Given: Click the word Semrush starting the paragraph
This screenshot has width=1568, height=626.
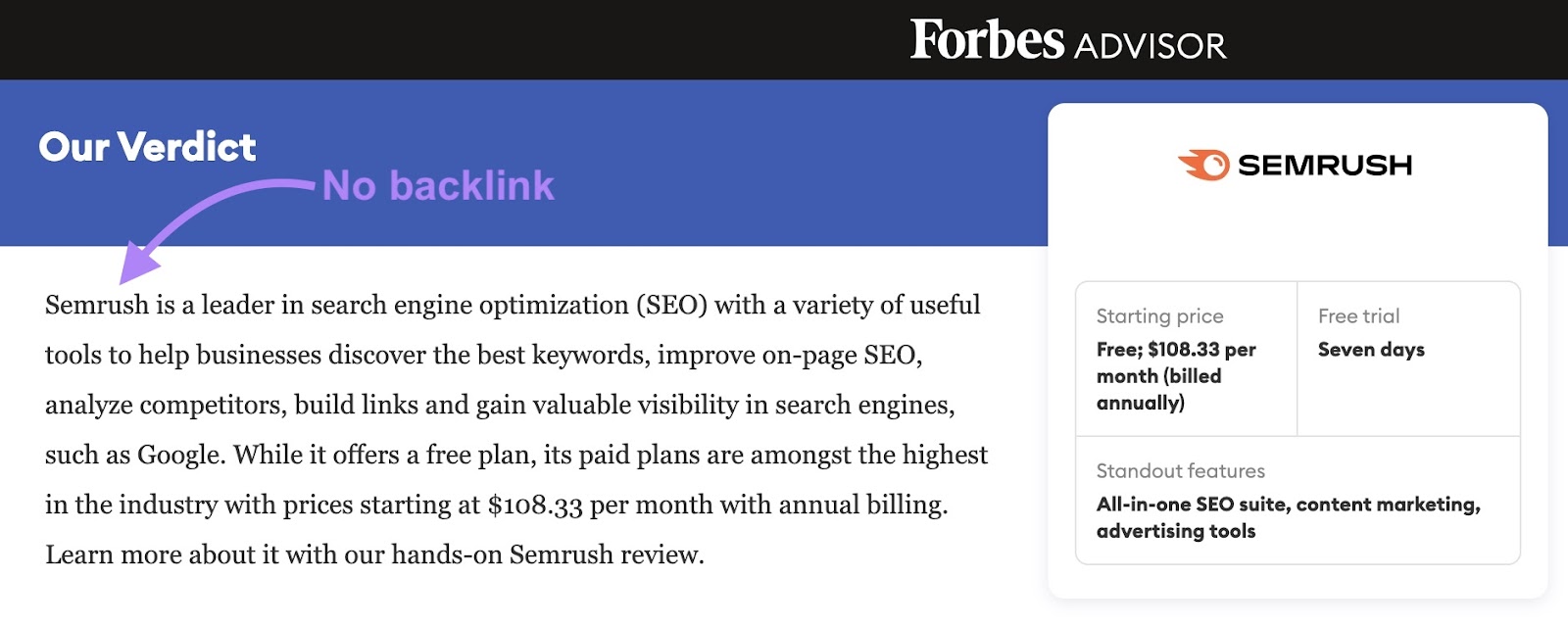Looking at the screenshot, I should click(97, 305).
